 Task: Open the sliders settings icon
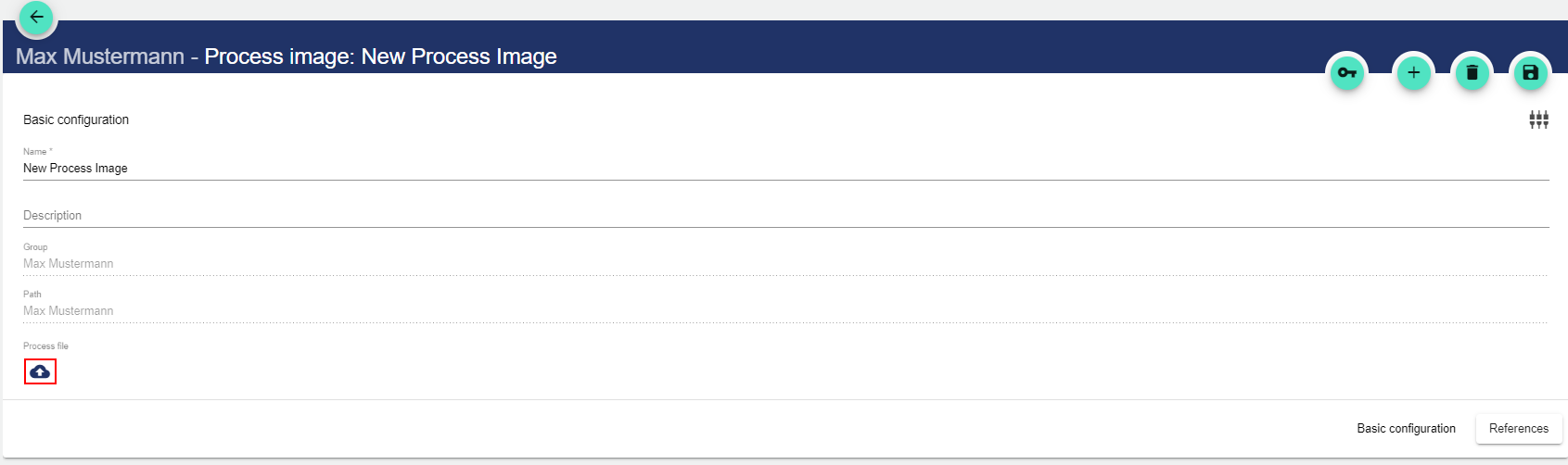coord(1538,119)
